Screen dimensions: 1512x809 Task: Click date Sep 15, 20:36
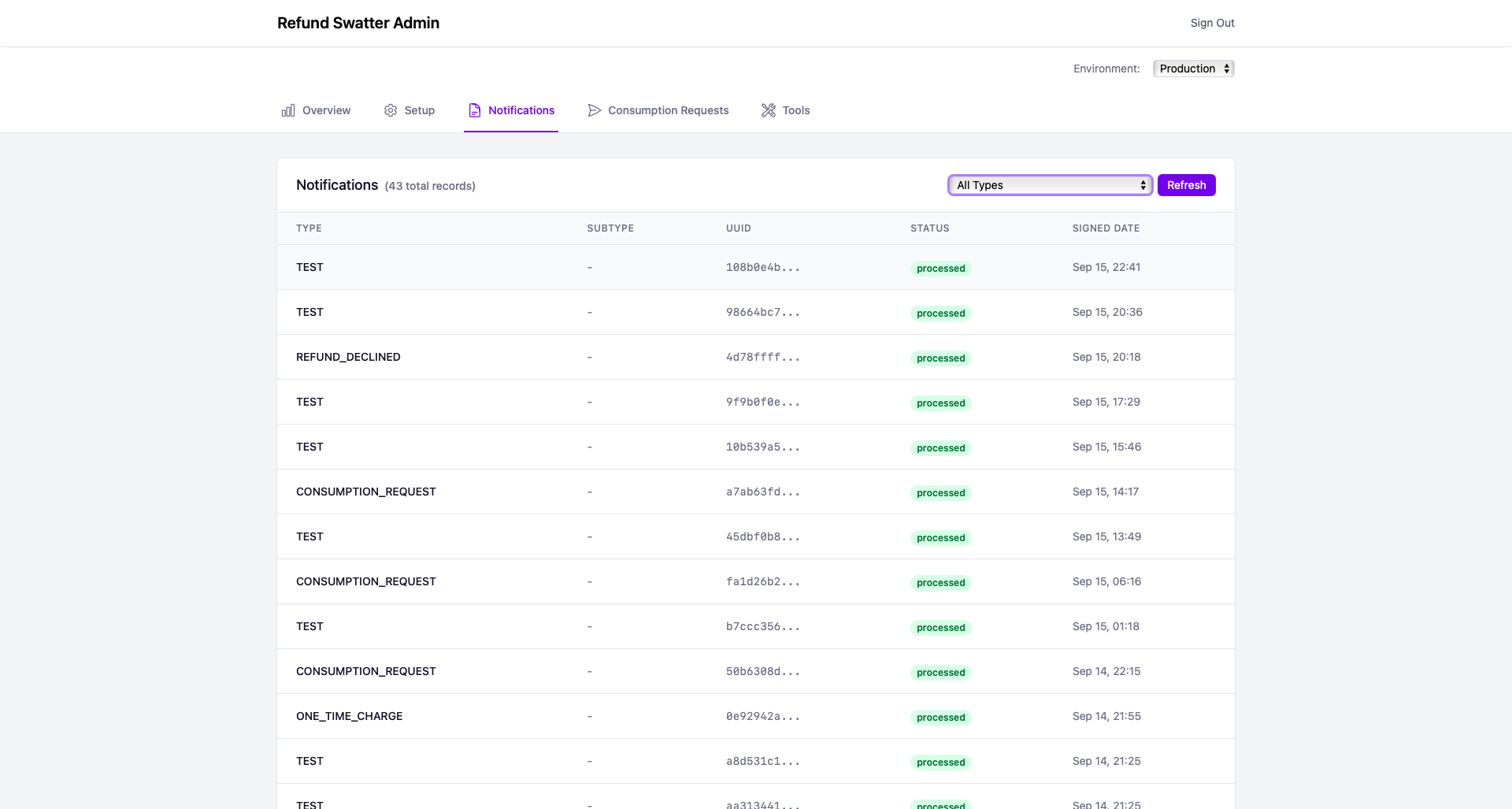coord(1107,312)
